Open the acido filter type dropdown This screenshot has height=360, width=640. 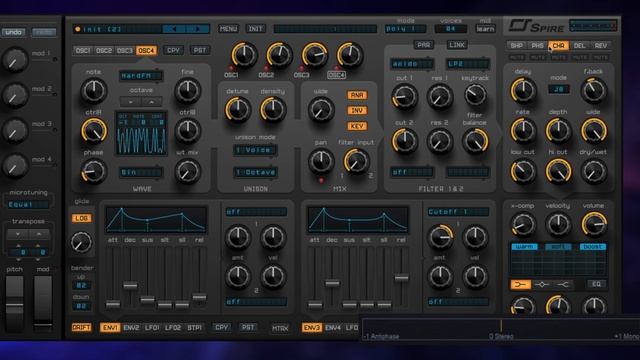(412, 64)
